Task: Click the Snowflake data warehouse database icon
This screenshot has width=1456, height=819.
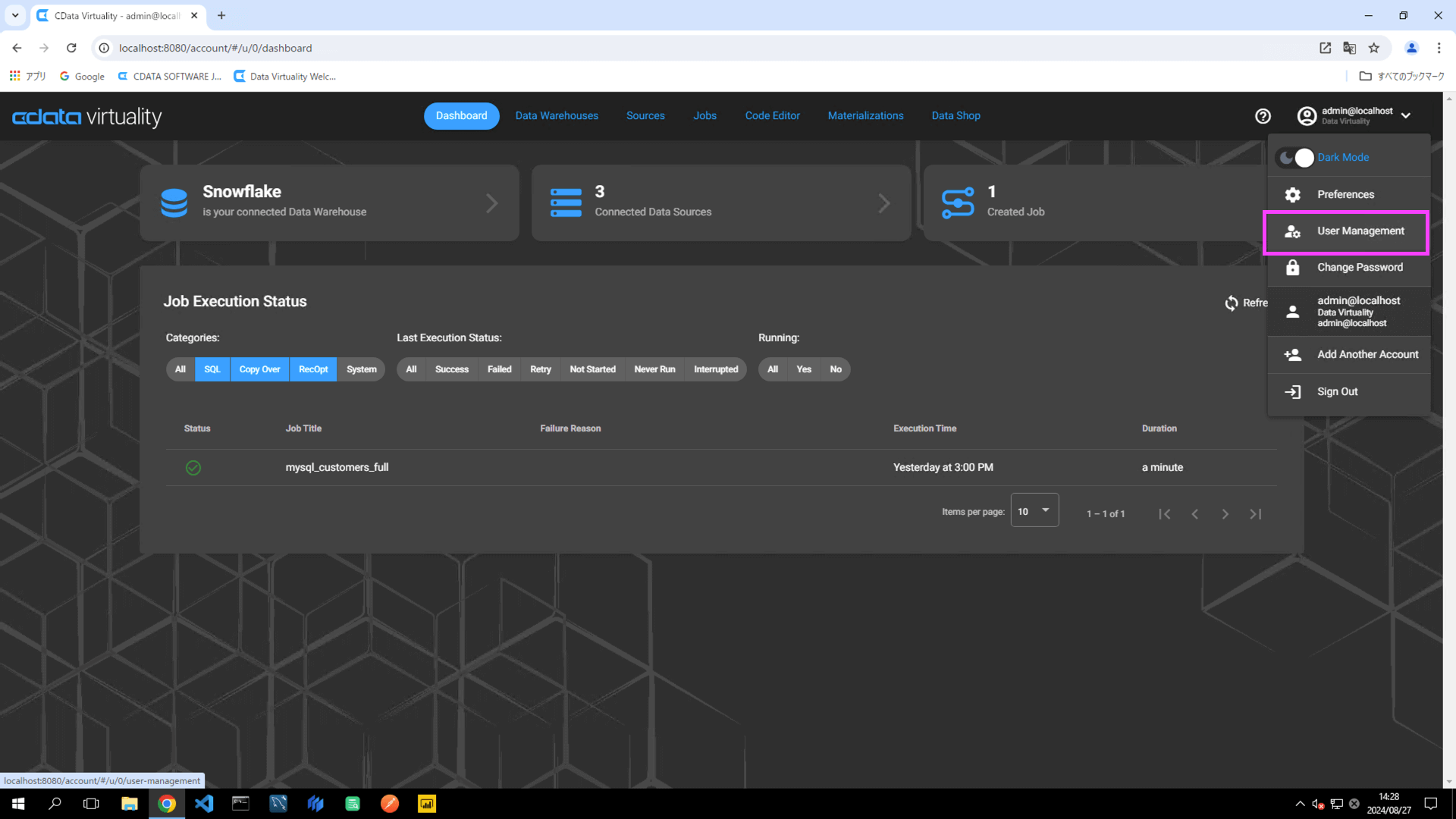Action: [174, 202]
